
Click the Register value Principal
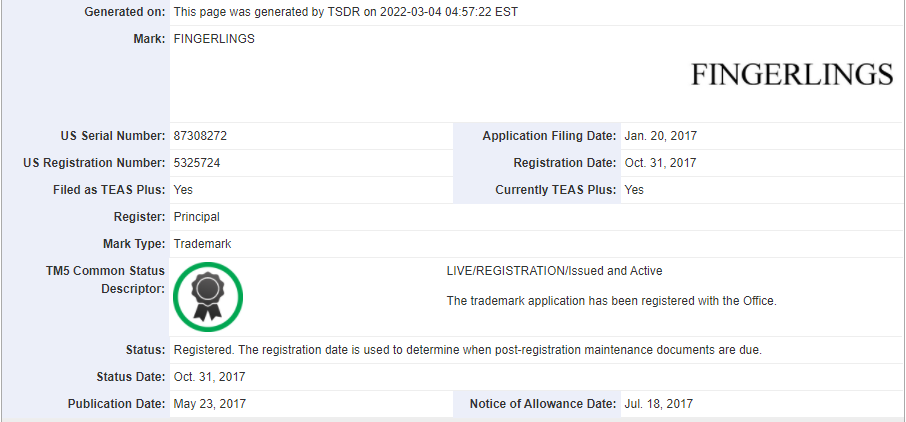click(x=196, y=217)
